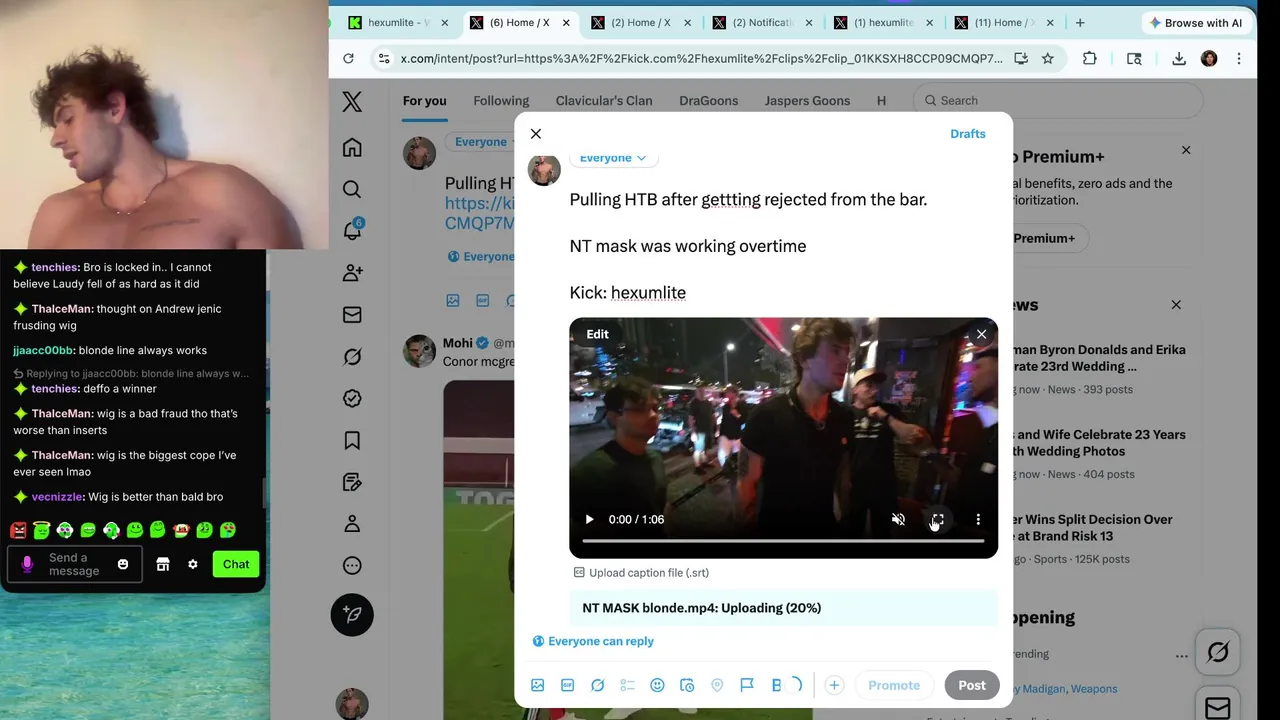The width and height of the screenshot is (1280, 720).
Task: Click the flag content-disclosure icon
Action: tap(747, 685)
